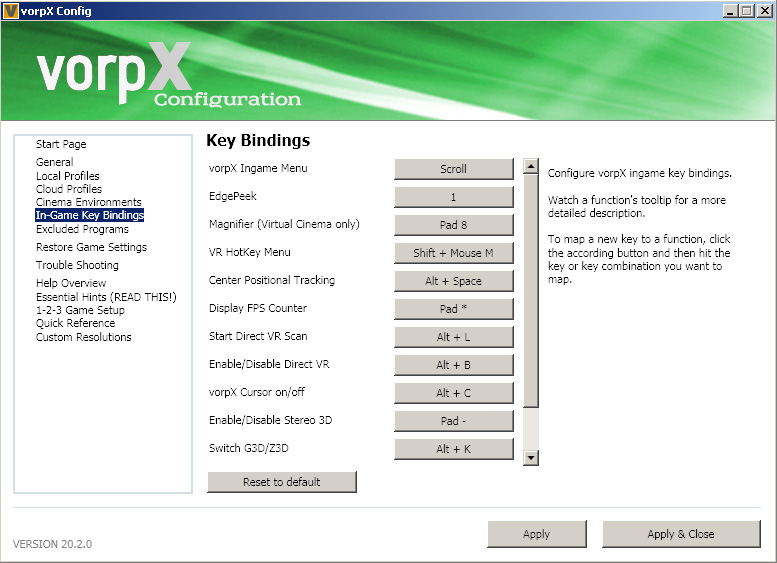
Task: Remap Enable/Disable Stereo 3D 'Pad -'
Action: pos(454,421)
